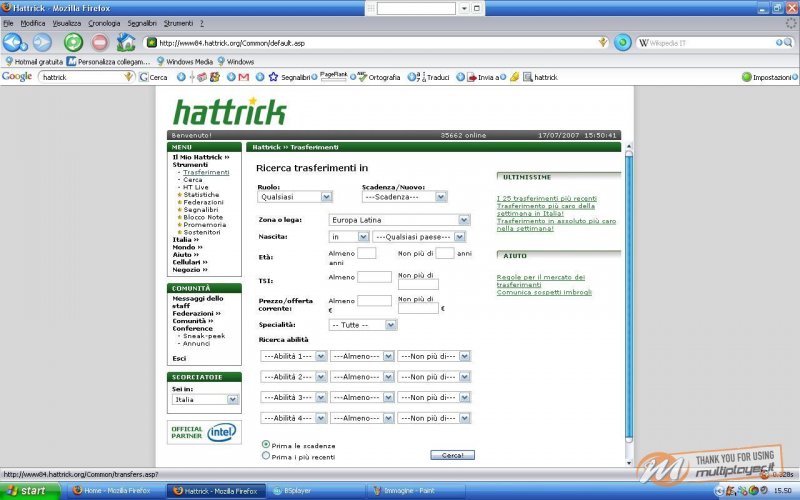Open the Intel official partner logo
Screen dimensions: 800x500
(x=205, y=432)
